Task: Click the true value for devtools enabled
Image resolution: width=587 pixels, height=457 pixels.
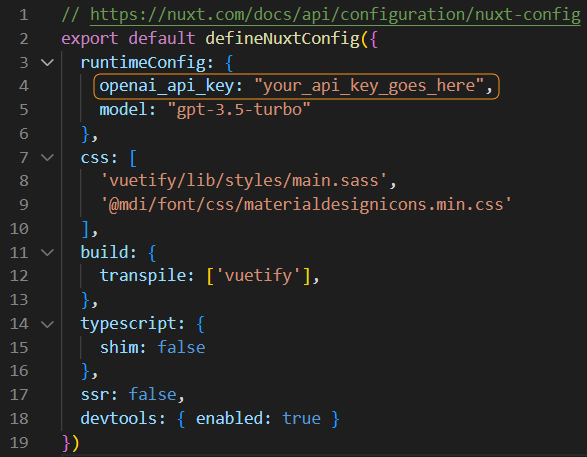Action: point(301,419)
